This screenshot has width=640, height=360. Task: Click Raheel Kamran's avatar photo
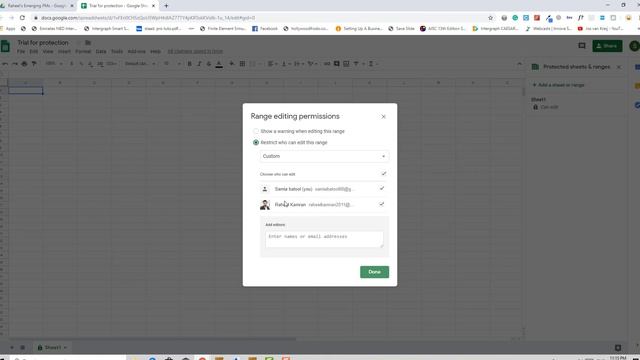[265, 204]
